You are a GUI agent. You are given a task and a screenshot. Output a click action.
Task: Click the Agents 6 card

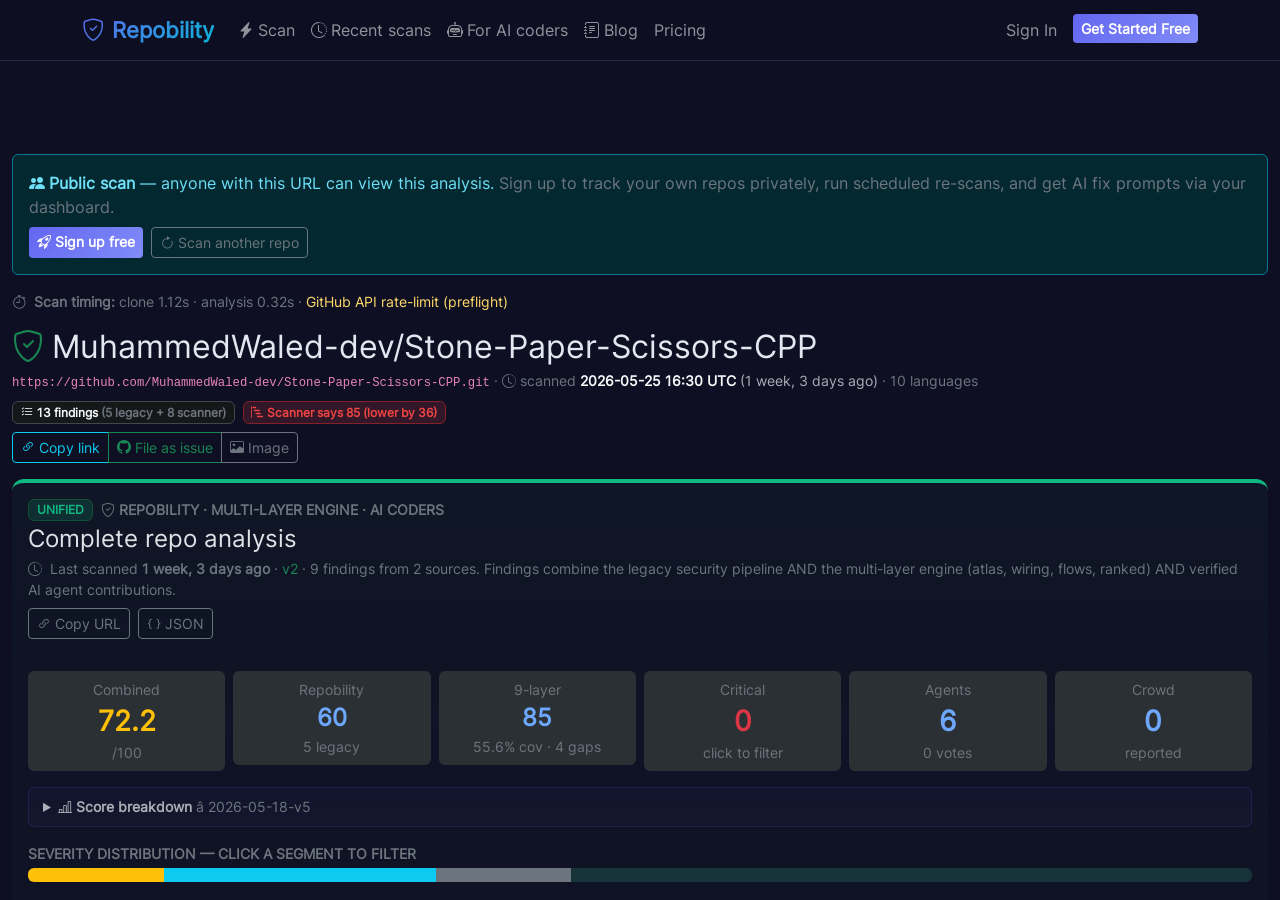point(948,721)
